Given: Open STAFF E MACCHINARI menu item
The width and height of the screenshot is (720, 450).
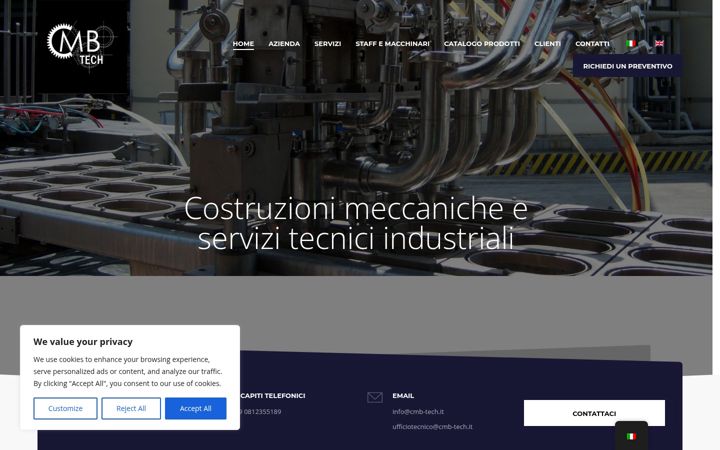Looking at the screenshot, I should point(392,44).
